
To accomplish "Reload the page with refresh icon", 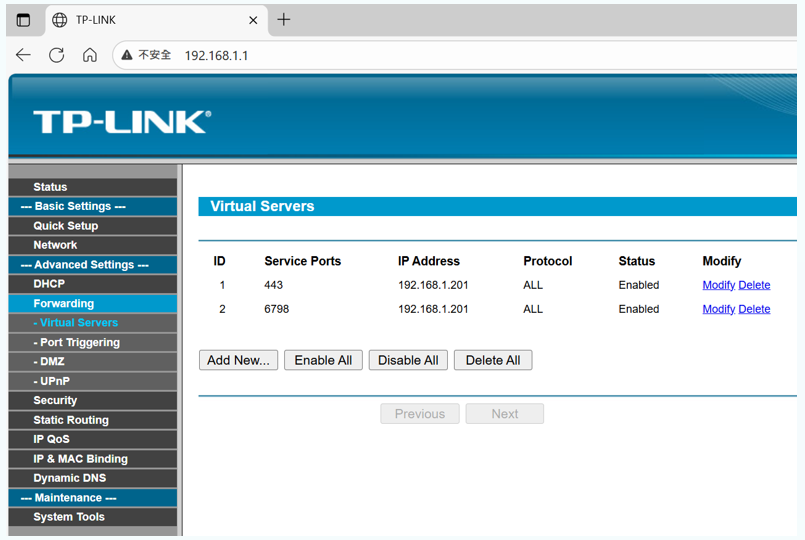I will tap(57, 55).
